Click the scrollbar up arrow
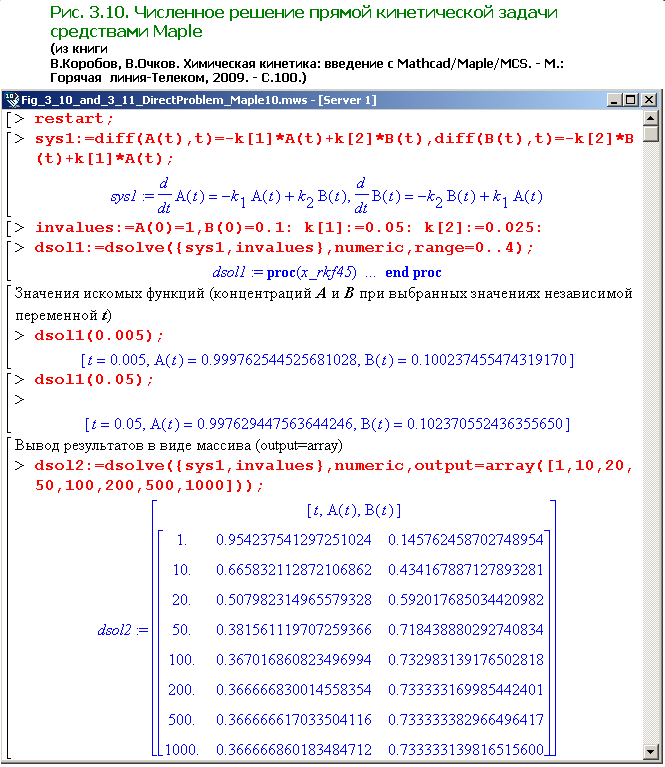Image resolution: width=665 pixels, height=767 pixels. click(651, 118)
